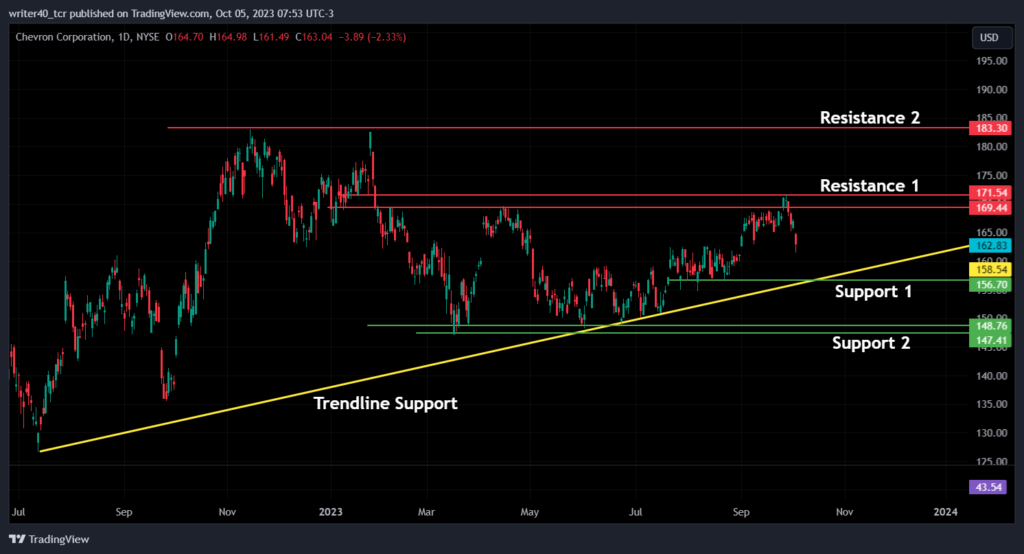Click the 2023 marker on time axis
The image size is (1024, 554).
[x=330, y=512]
